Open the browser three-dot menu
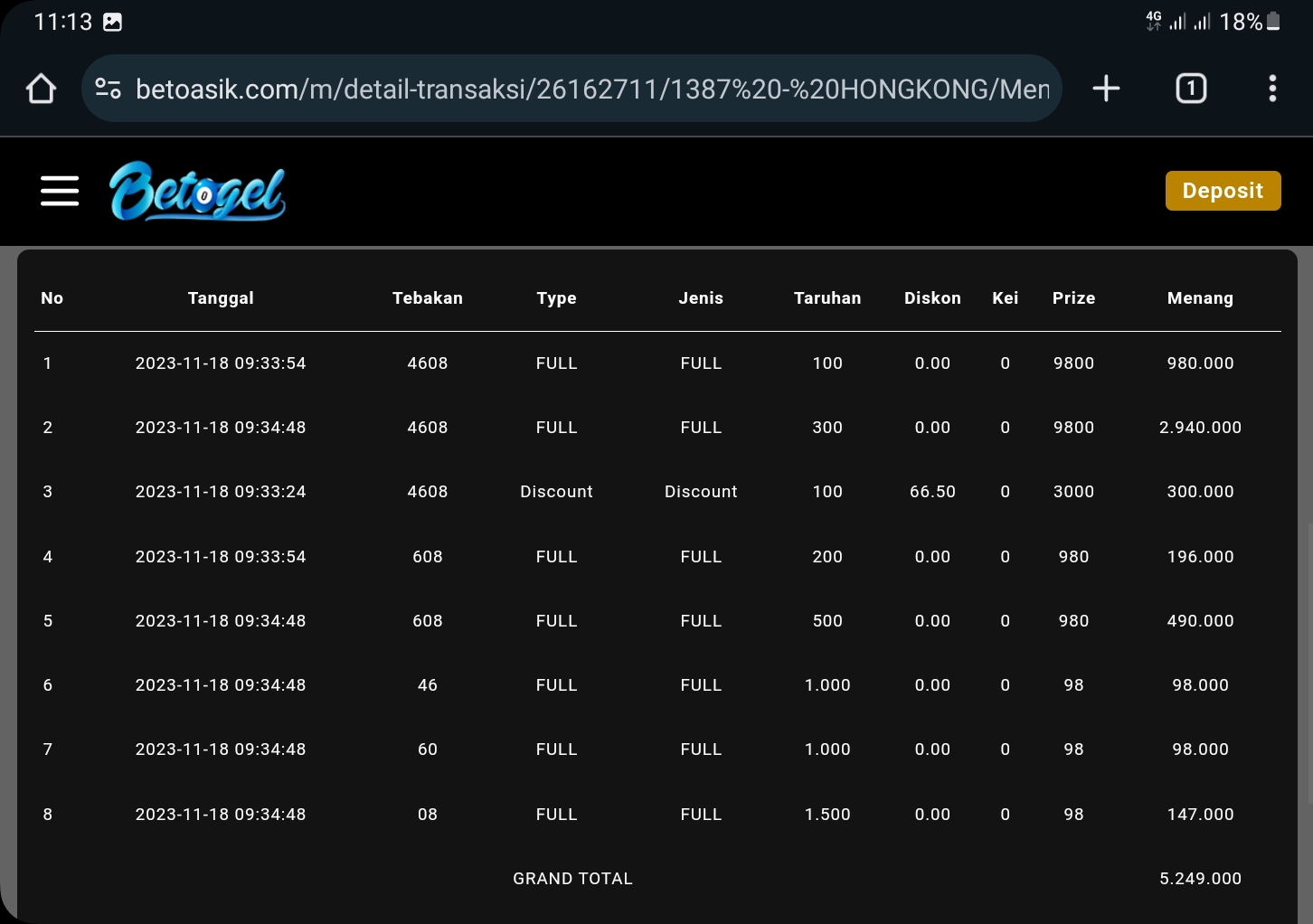Image resolution: width=1313 pixels, height=924 pixels. point(1272,89)
